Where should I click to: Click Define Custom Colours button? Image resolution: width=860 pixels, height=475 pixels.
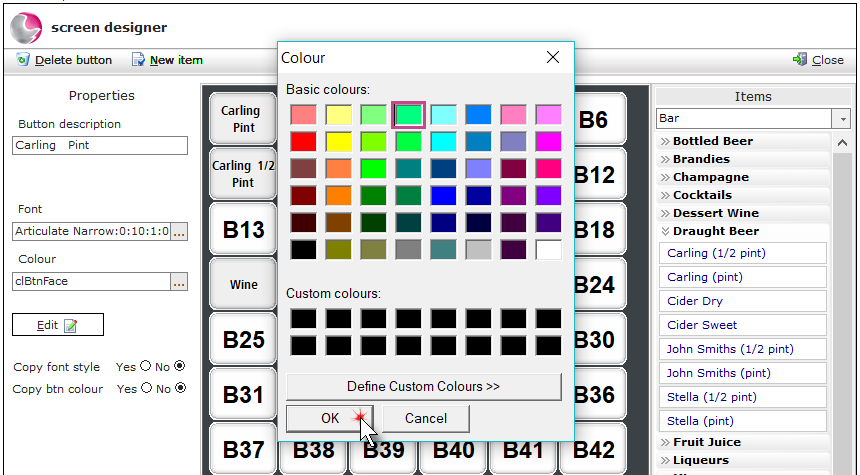[423, 387]
